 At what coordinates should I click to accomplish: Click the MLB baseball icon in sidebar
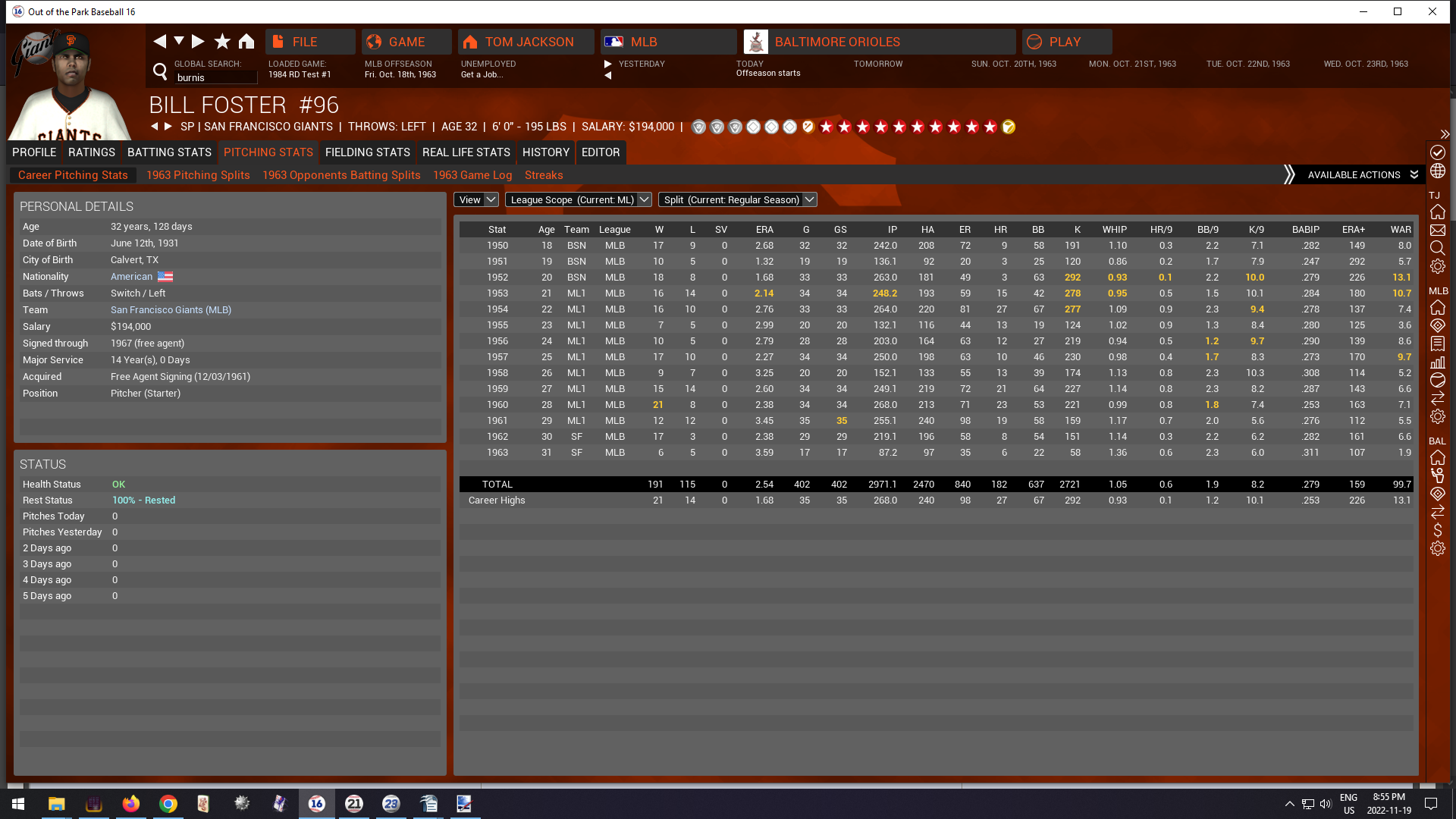coord(1437,381)
